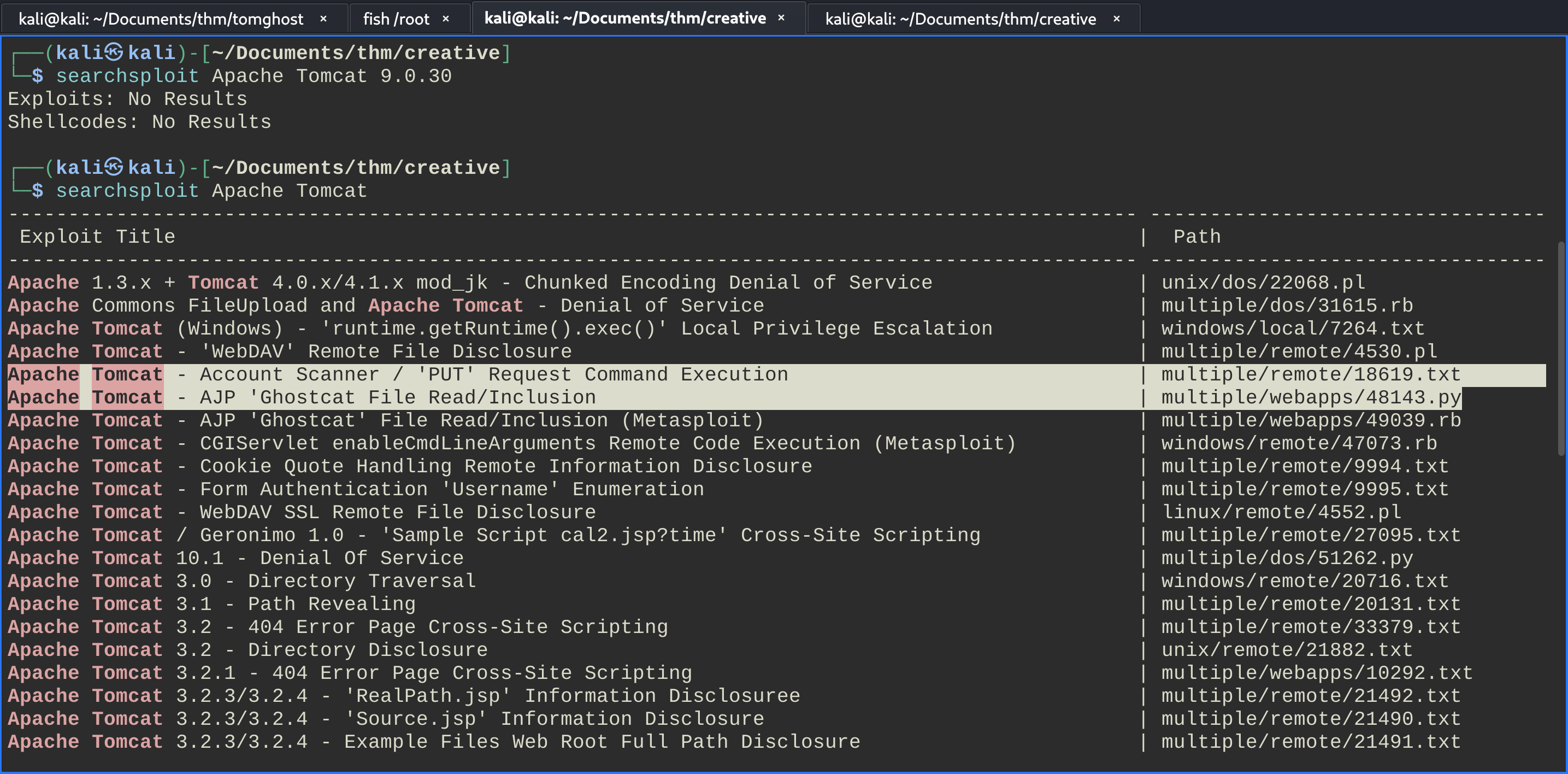1568x774 pixels.
Task: Click path multiple/dos/31615.rb
Action: pyautogui.click(x=1287, y=305)
